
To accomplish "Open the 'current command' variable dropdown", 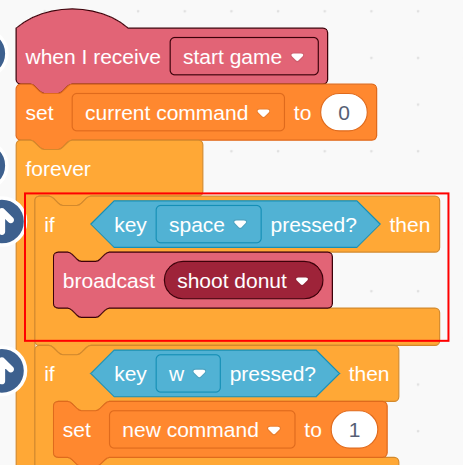I will [x=178, y=113].
